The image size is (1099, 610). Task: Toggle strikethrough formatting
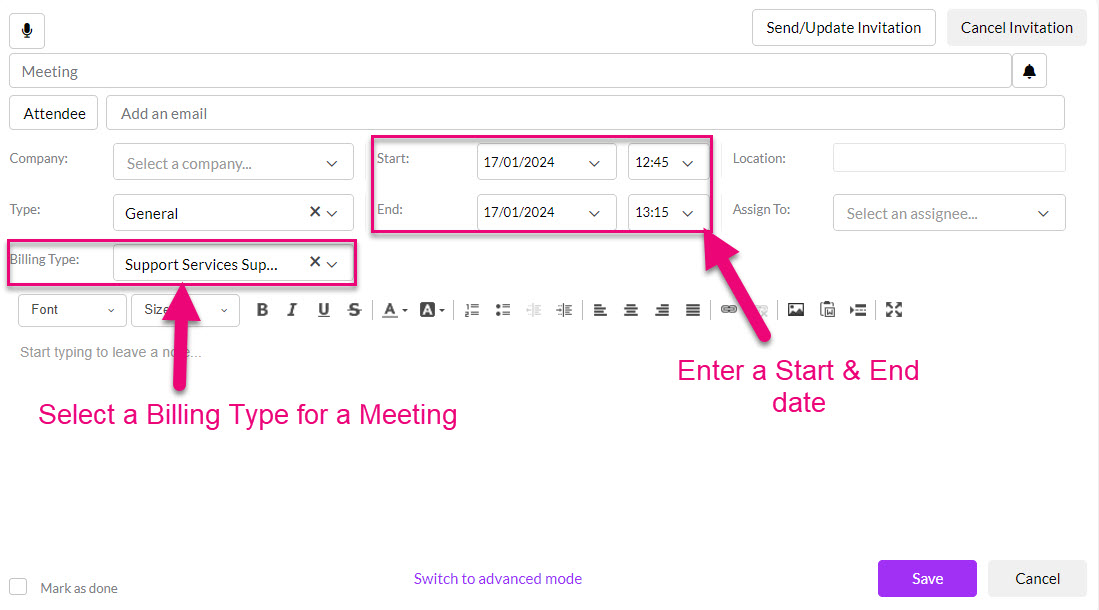pyautogui.click(x=354, y=310)
